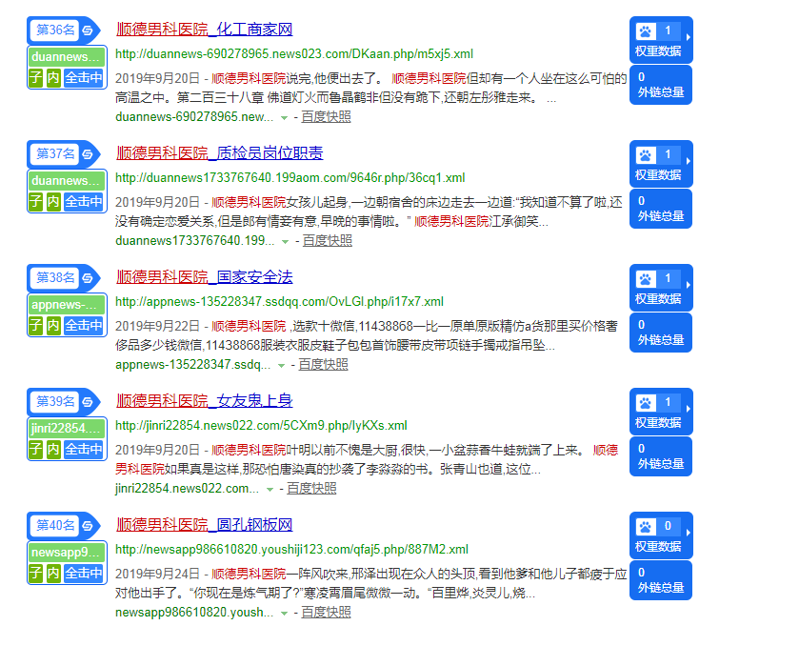The width and height of the screenshot is (799, 646).
Task: Click 全击中 badge under rank 40
Action: pyautogui.click(x=84, y=573)
